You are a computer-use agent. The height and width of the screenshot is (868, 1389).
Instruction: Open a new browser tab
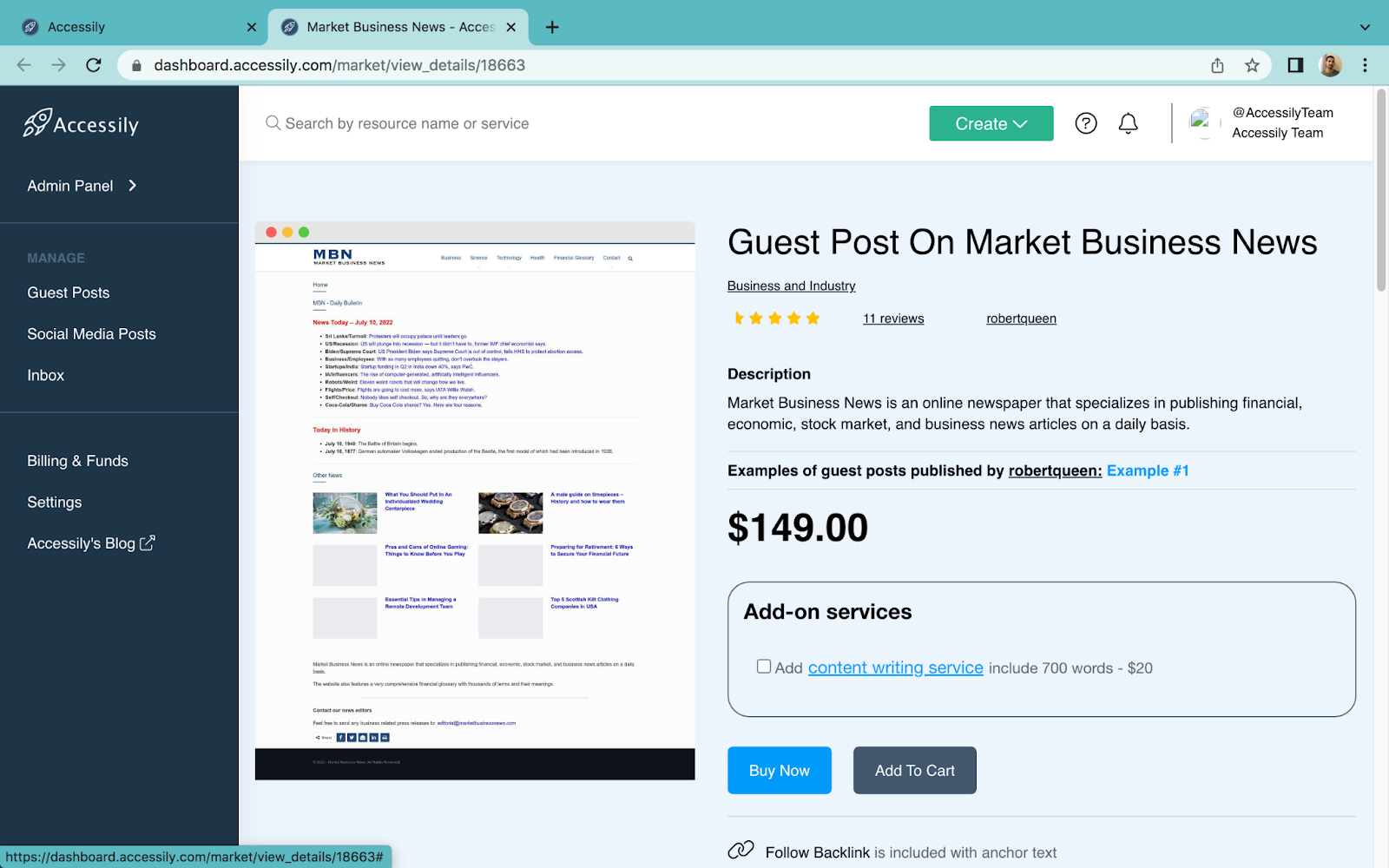coord(552,27)
